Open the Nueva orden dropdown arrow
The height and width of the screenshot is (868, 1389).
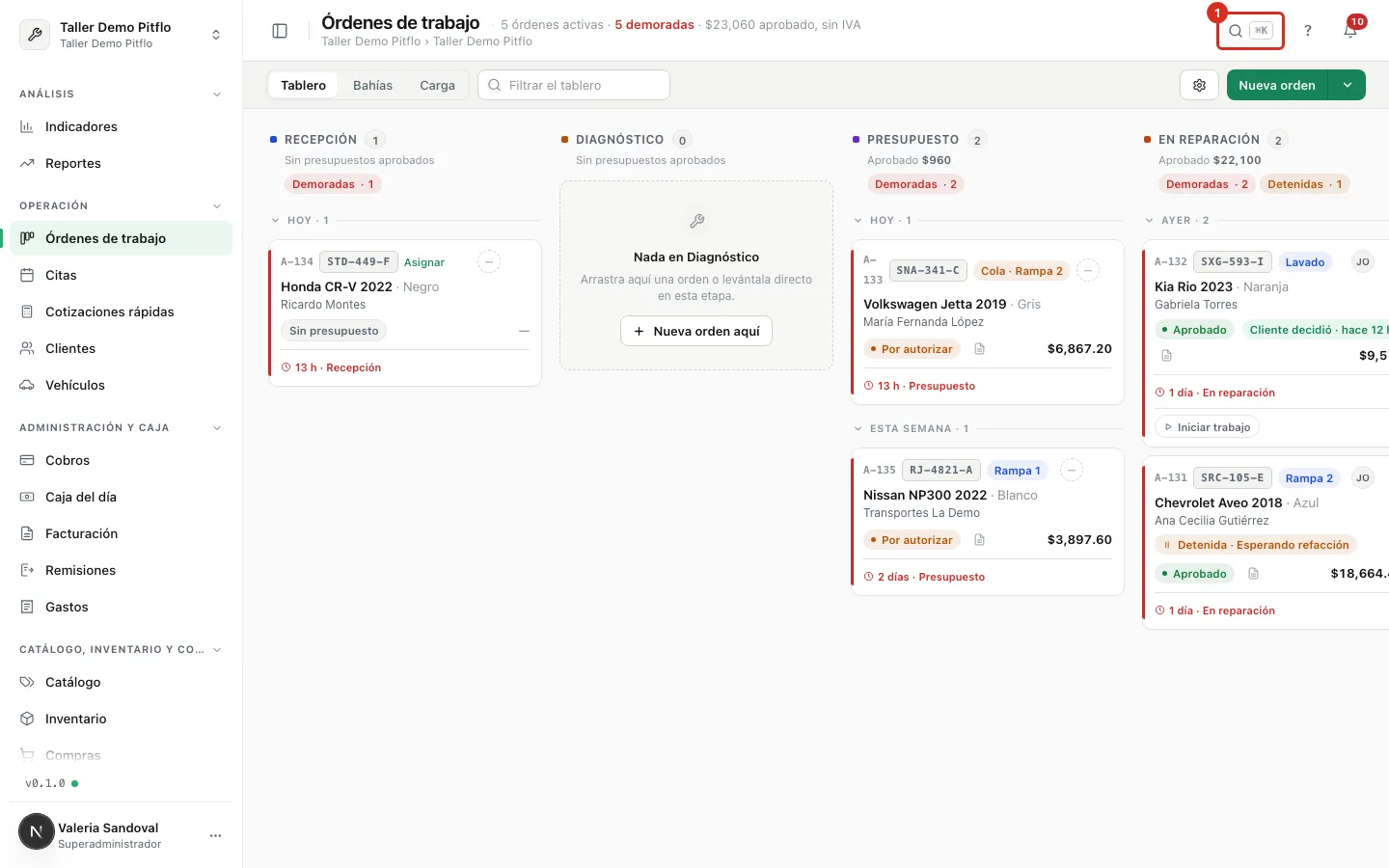pyautogui.click(x=1348, y=85)
